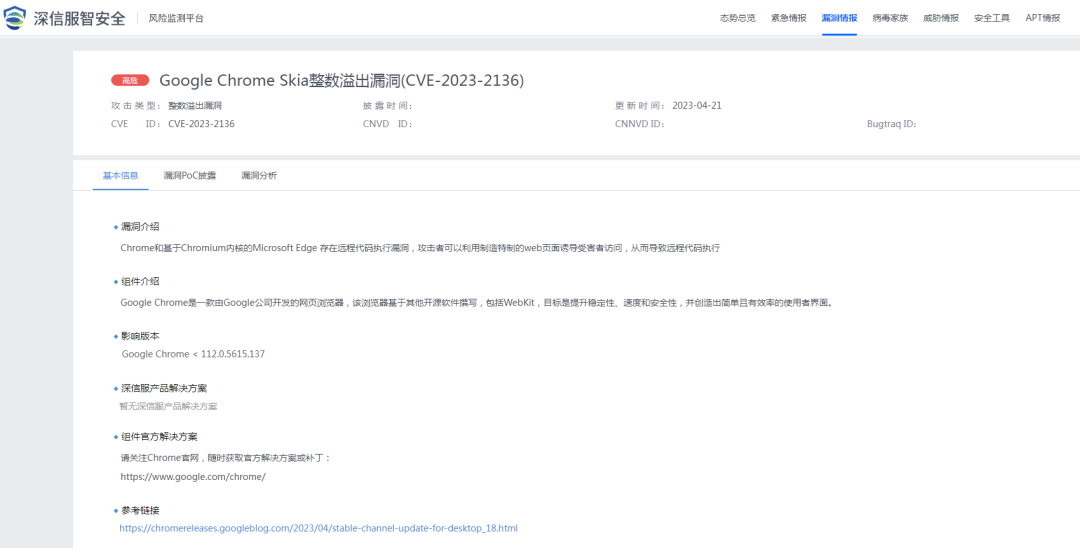Click the red 高危 severity badge
This screenshot has width=1080, height=548.
130,81
